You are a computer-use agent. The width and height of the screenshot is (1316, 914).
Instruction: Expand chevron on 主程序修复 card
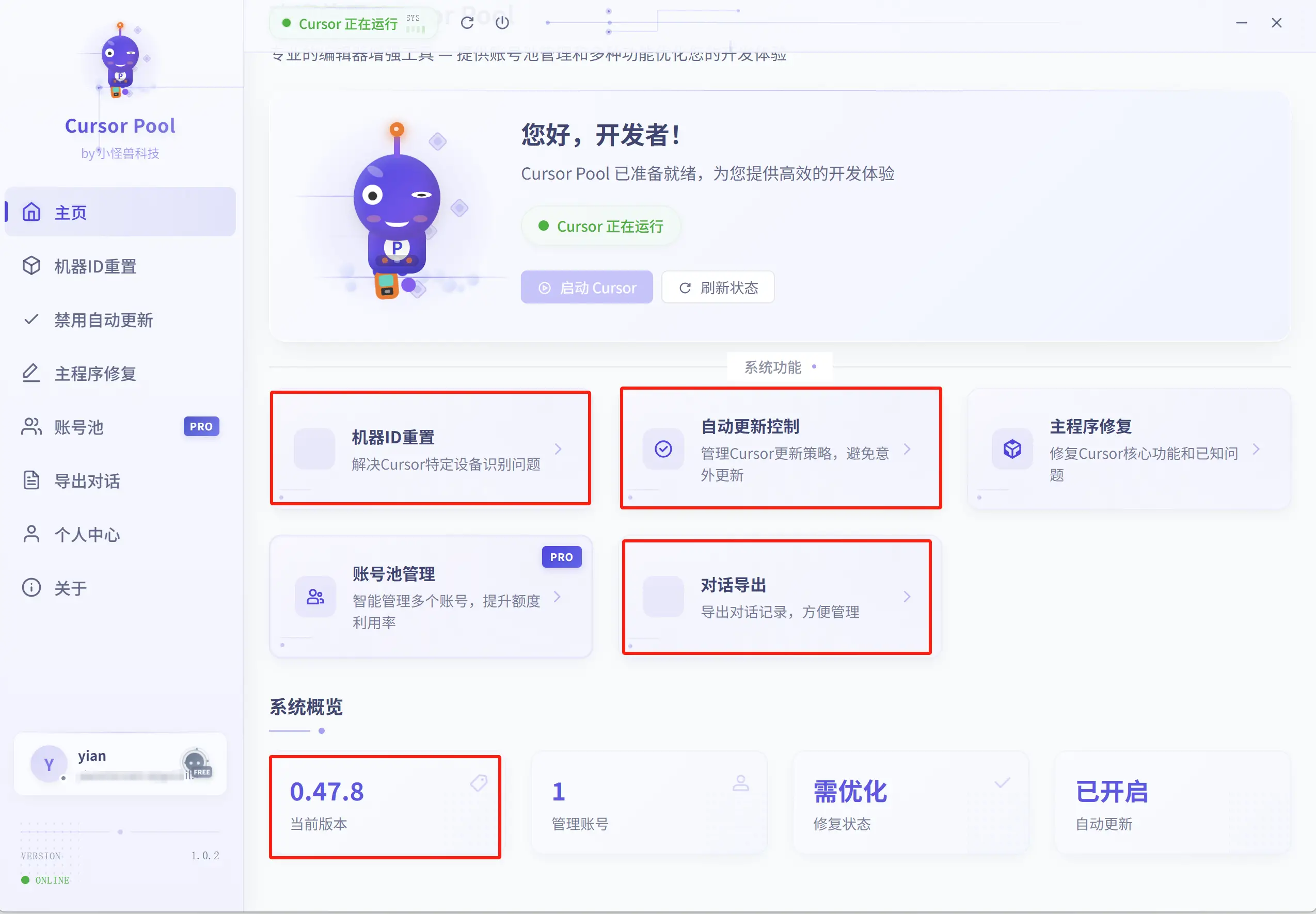click(1256, 449)
